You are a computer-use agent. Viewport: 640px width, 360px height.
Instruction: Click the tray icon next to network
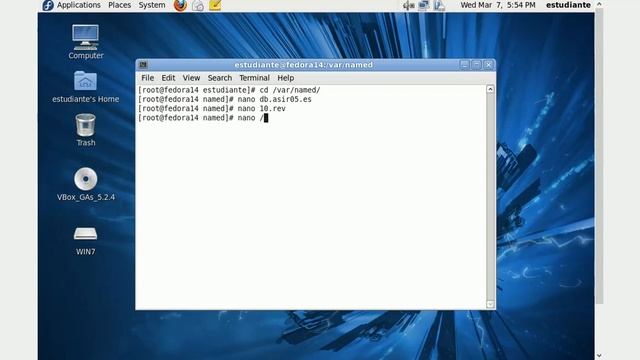[x=439, y=5]
